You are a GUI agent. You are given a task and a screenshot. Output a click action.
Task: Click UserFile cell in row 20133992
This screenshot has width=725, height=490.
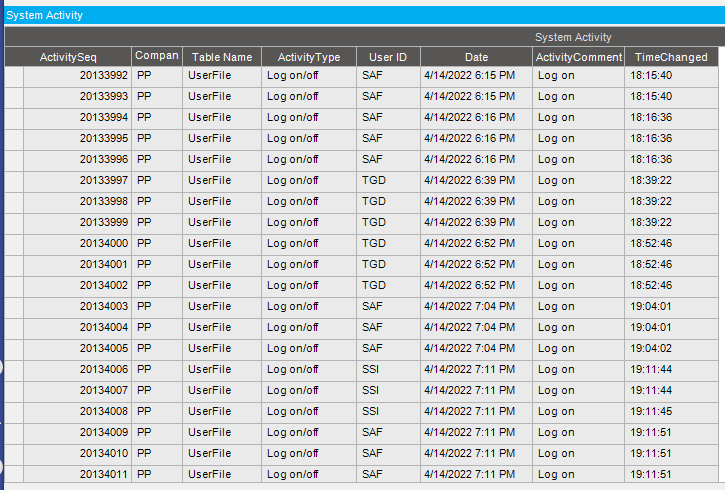point(222,76)
